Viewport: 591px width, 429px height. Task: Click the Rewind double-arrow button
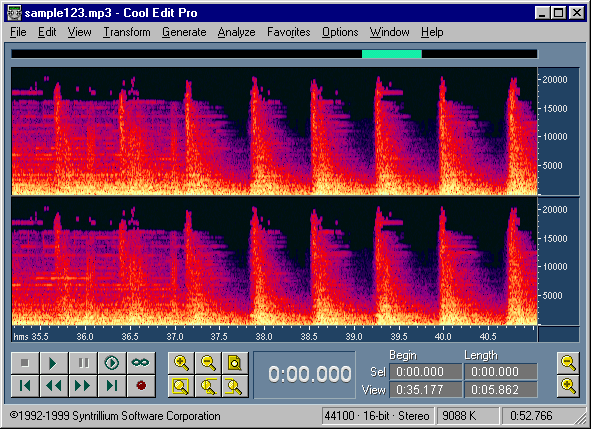pyautogui.click(x=54, y=386)
